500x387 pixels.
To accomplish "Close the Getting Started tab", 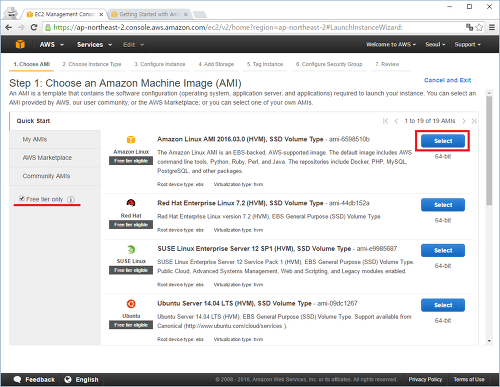I will 186,14.
